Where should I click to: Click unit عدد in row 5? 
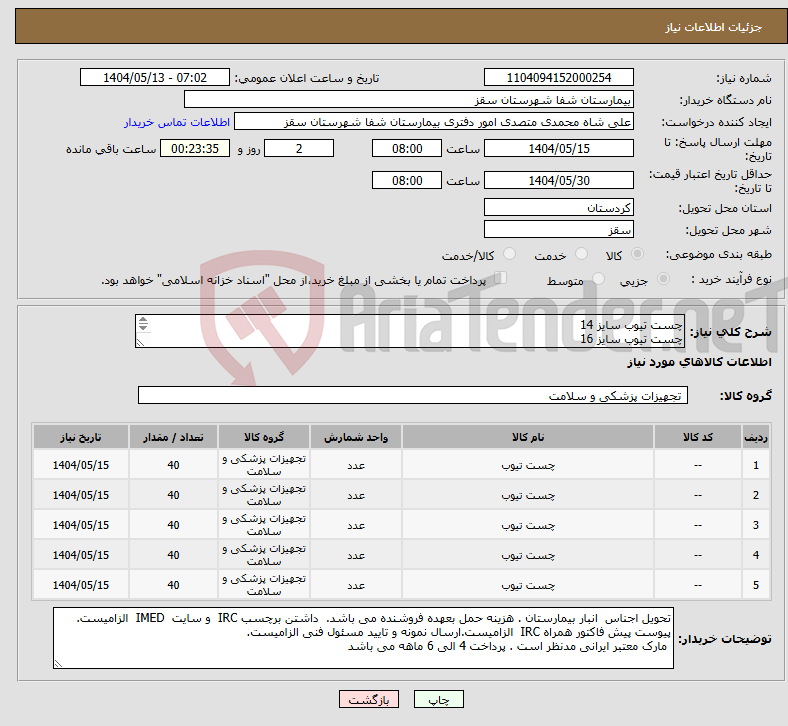tap(356, 585)
